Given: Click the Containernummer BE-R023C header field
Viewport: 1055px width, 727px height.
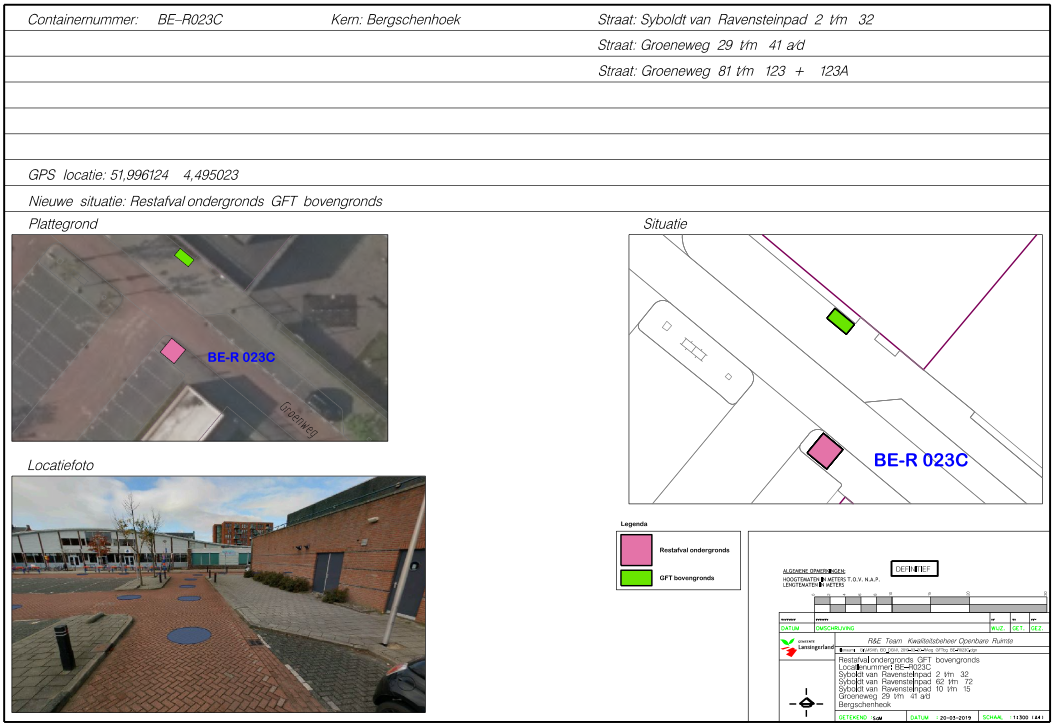Looking at the screenshot, I should tap(125, 20).
